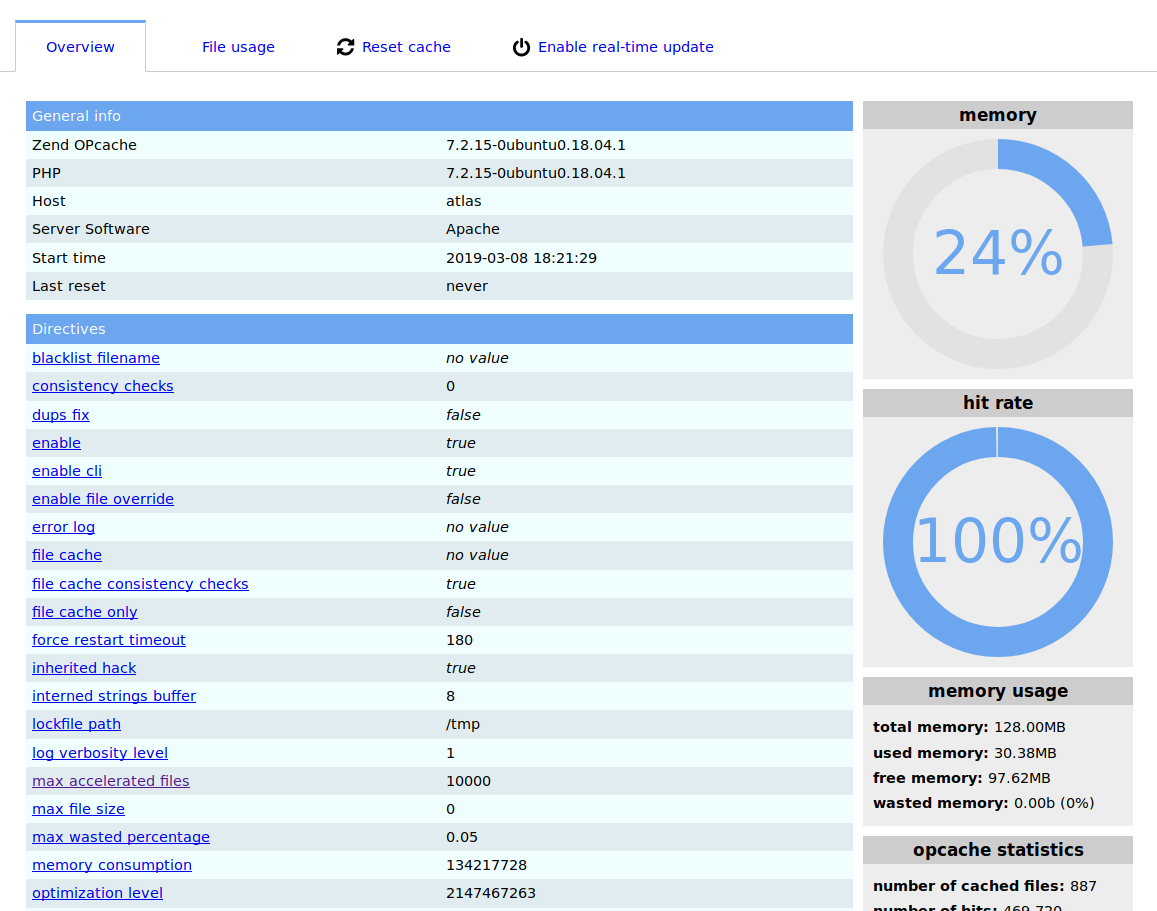Select the Server Software value Apache

(x=472, y=229)
